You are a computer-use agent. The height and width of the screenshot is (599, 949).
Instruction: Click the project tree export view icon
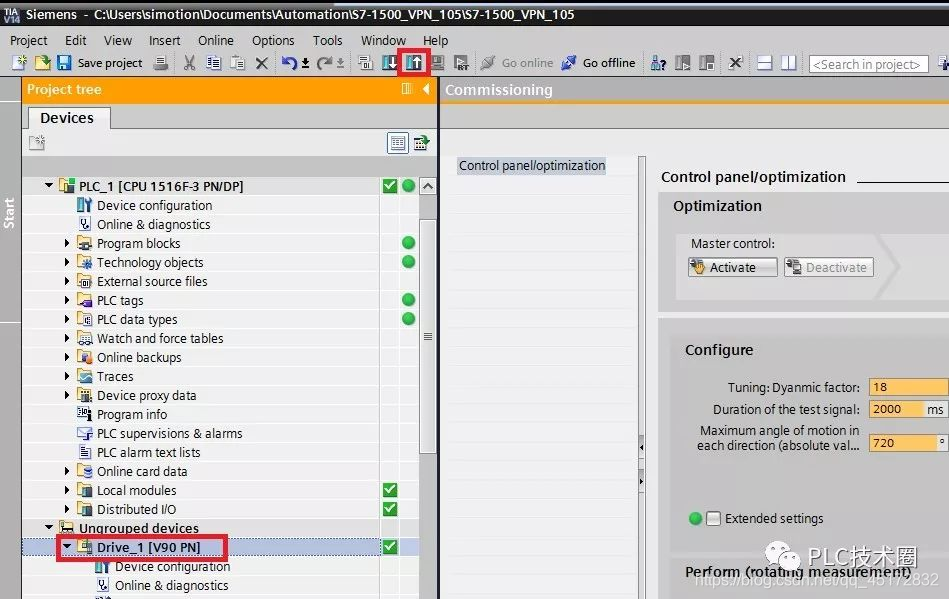421,143
